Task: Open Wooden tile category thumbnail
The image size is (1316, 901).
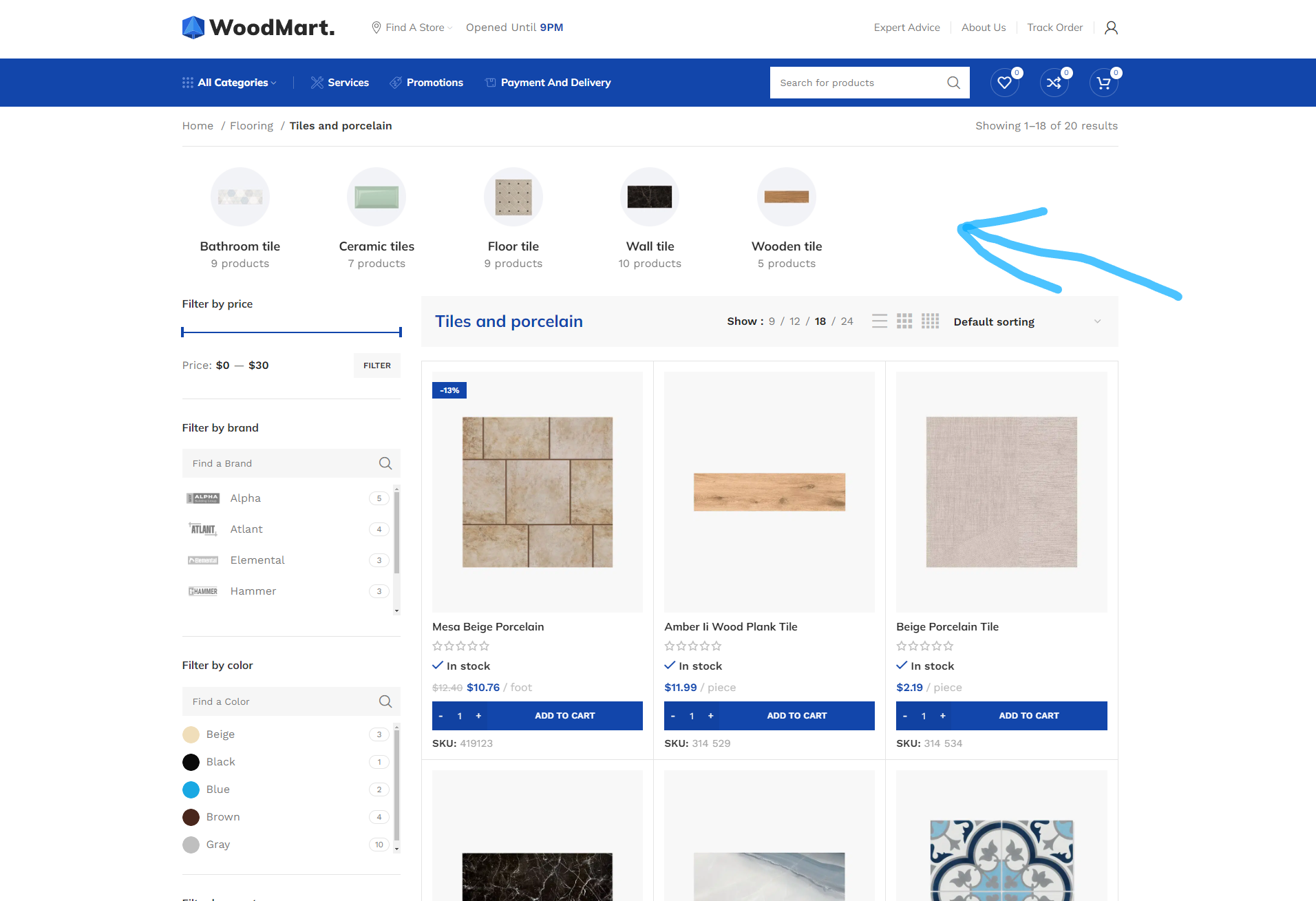Action: point(787,197)
